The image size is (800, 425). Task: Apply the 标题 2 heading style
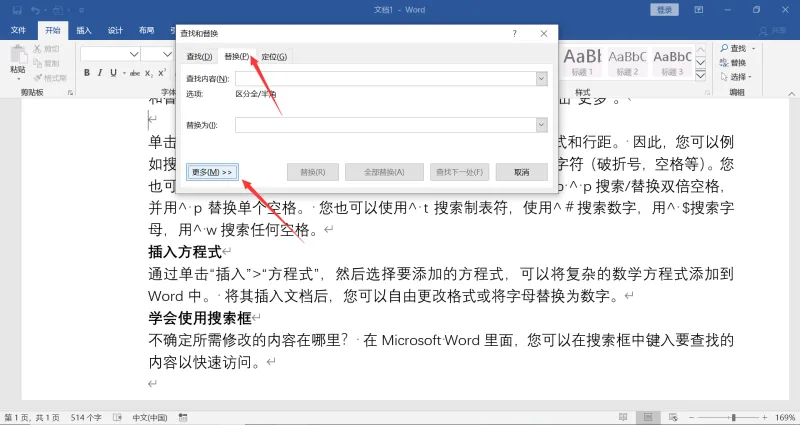(x=627, y=62)
